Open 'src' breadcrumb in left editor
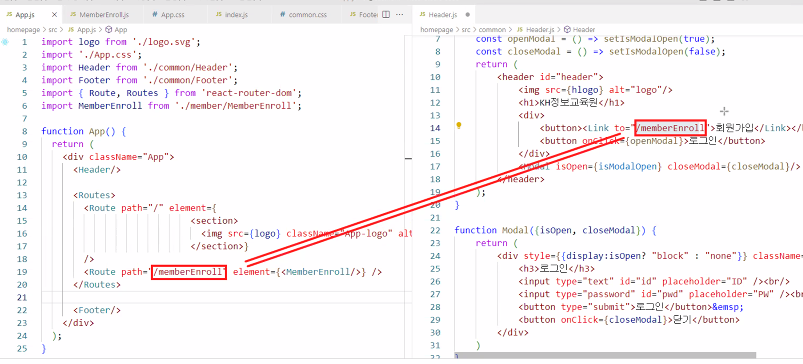803x364 pixels. (x=53, y=30)
